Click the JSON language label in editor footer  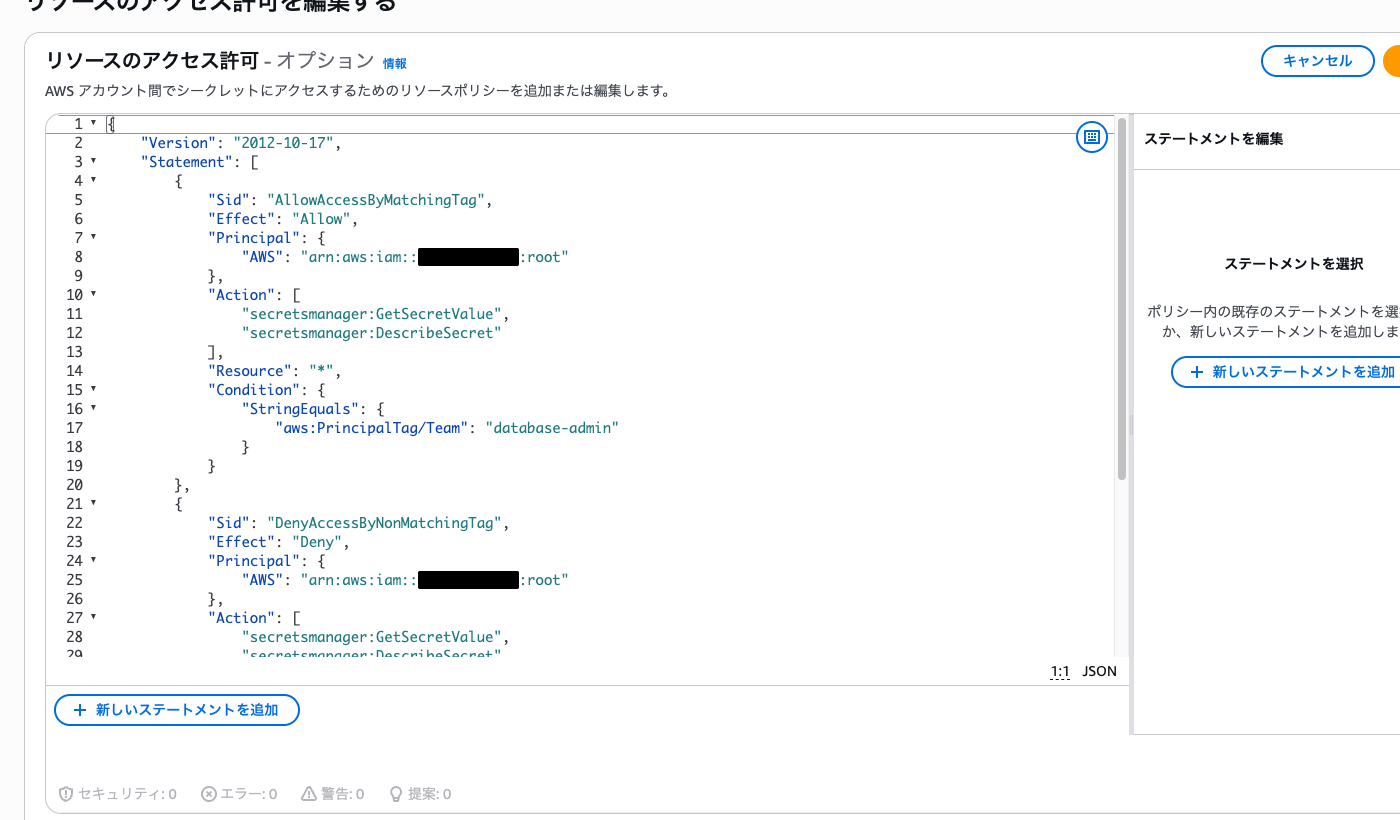coord(1100,671)
